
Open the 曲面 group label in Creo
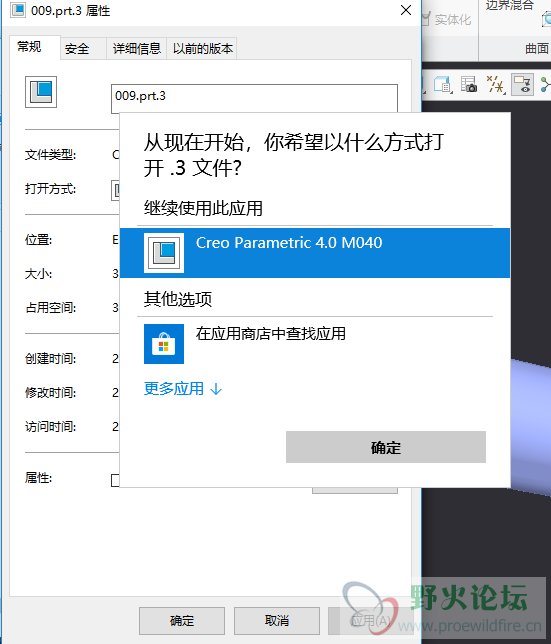pyautogui.click(x=537, y=48)
